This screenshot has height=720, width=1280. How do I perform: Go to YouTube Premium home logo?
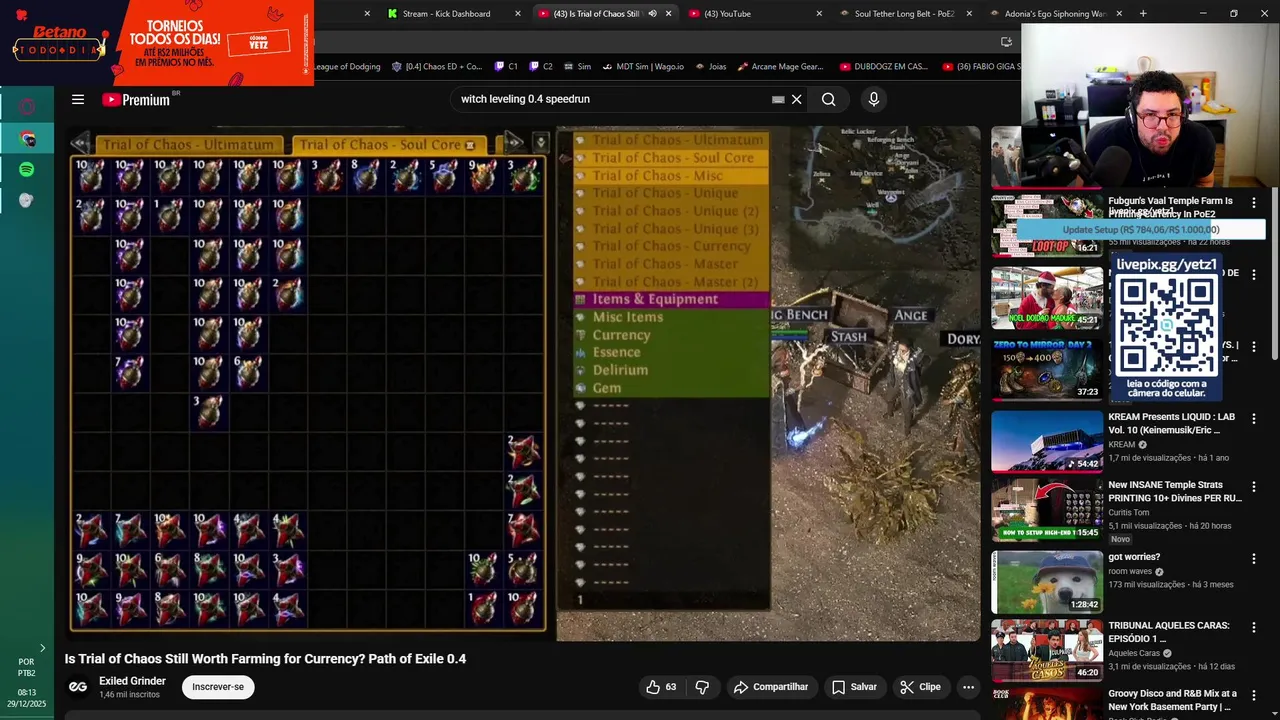(137, 99)
